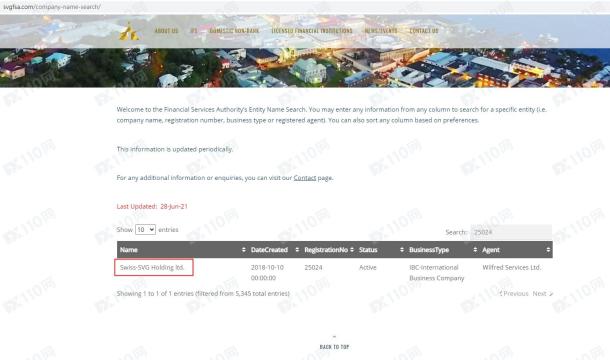Sort by Status column arrows
Screen dimensions: 610x360
click(x=401, y=250)
